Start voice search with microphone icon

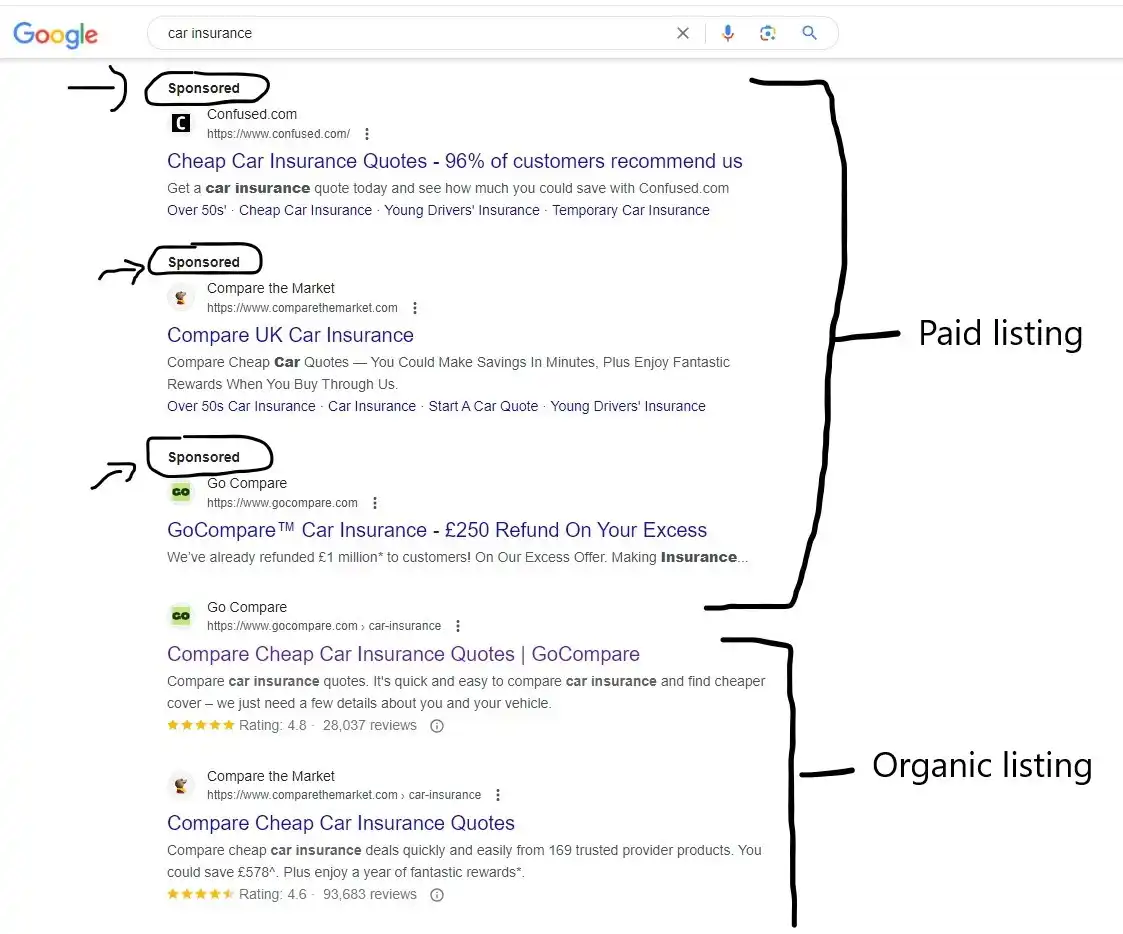click(728, 33)
